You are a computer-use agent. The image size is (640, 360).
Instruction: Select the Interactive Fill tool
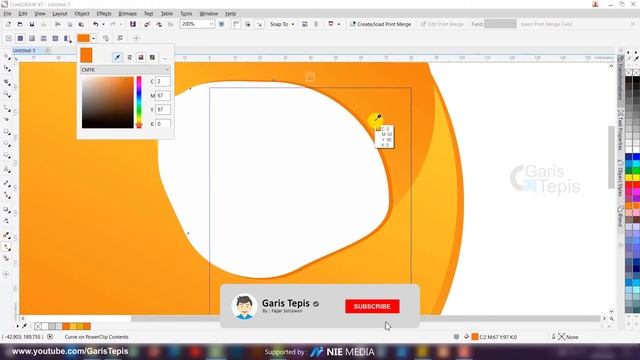[7, 247]
